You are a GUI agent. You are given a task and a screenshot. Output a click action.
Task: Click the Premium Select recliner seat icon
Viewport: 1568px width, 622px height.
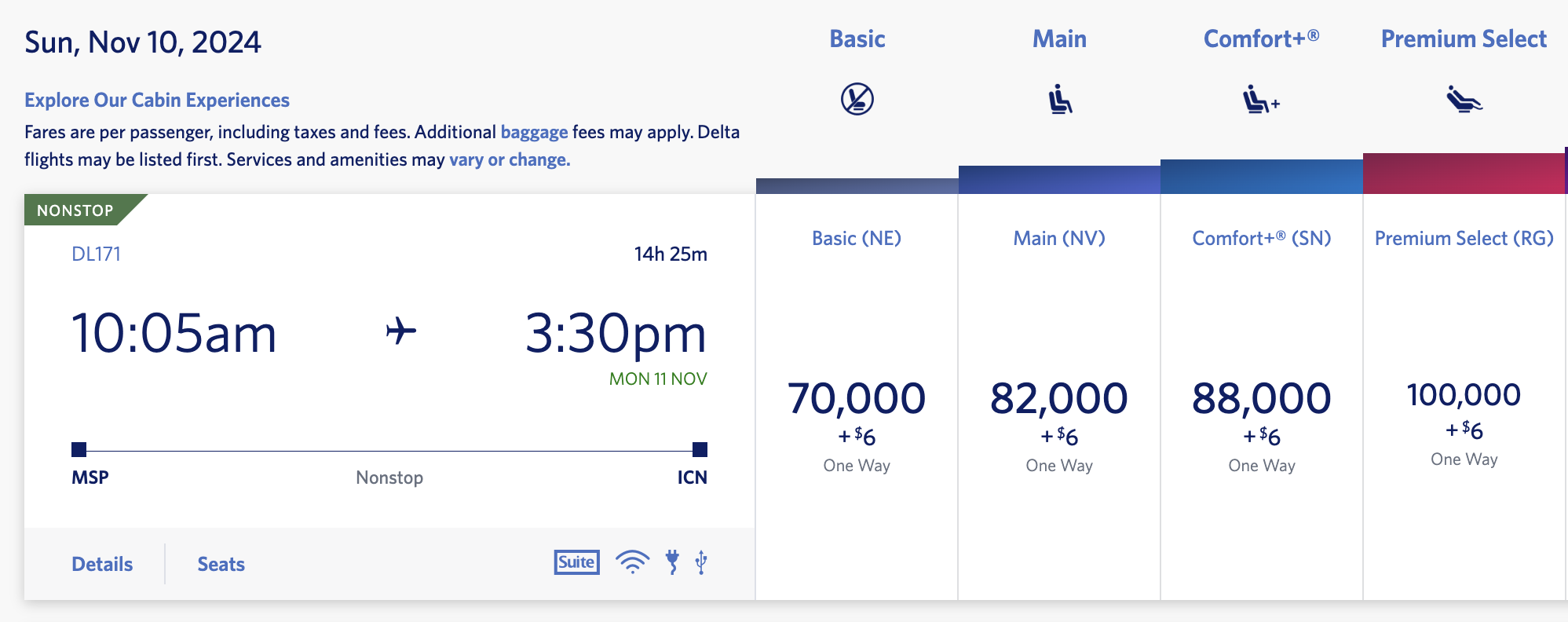(1462, 101)
